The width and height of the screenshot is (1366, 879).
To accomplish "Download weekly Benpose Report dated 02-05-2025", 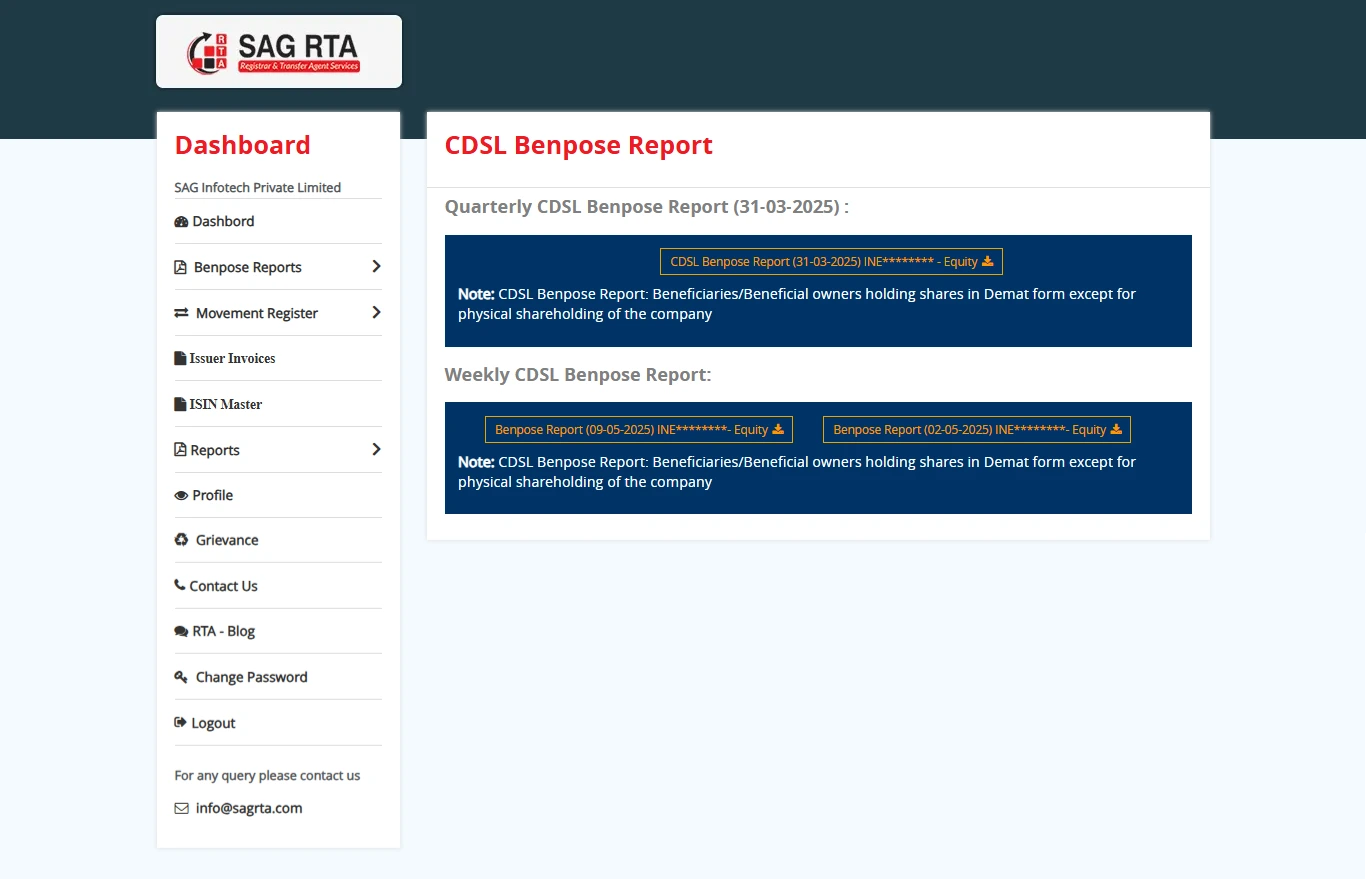I will click(976, 430).
